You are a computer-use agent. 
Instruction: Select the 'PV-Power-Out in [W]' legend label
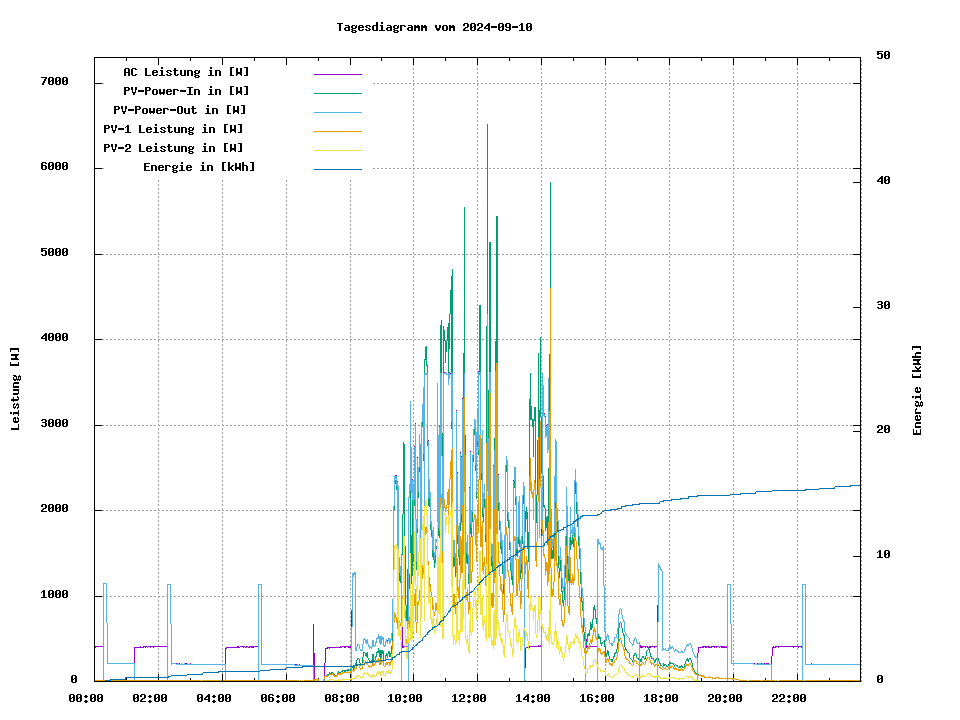(x=179, y=110)
